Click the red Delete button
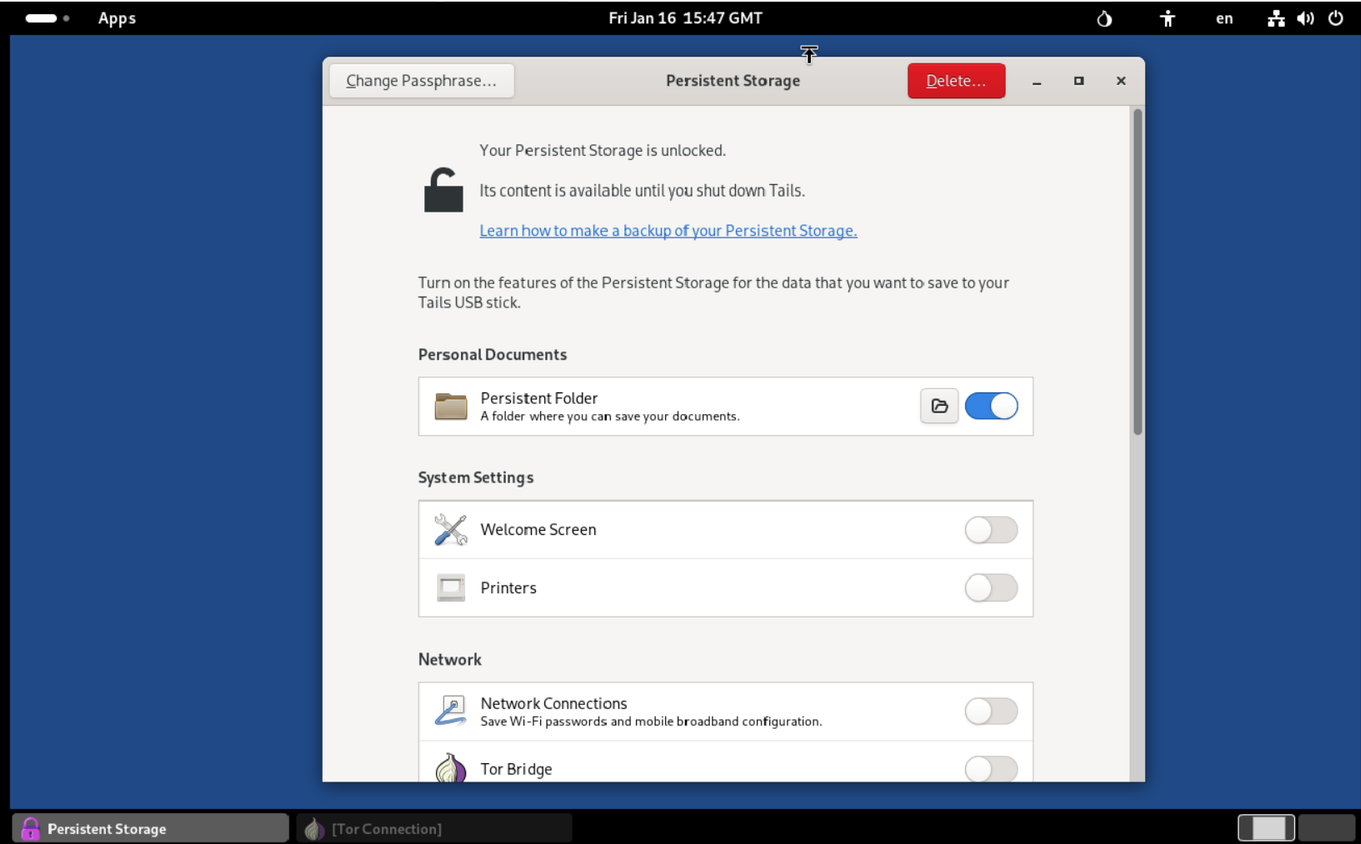This screenshot has width=1361, height=844. [956, 81]
